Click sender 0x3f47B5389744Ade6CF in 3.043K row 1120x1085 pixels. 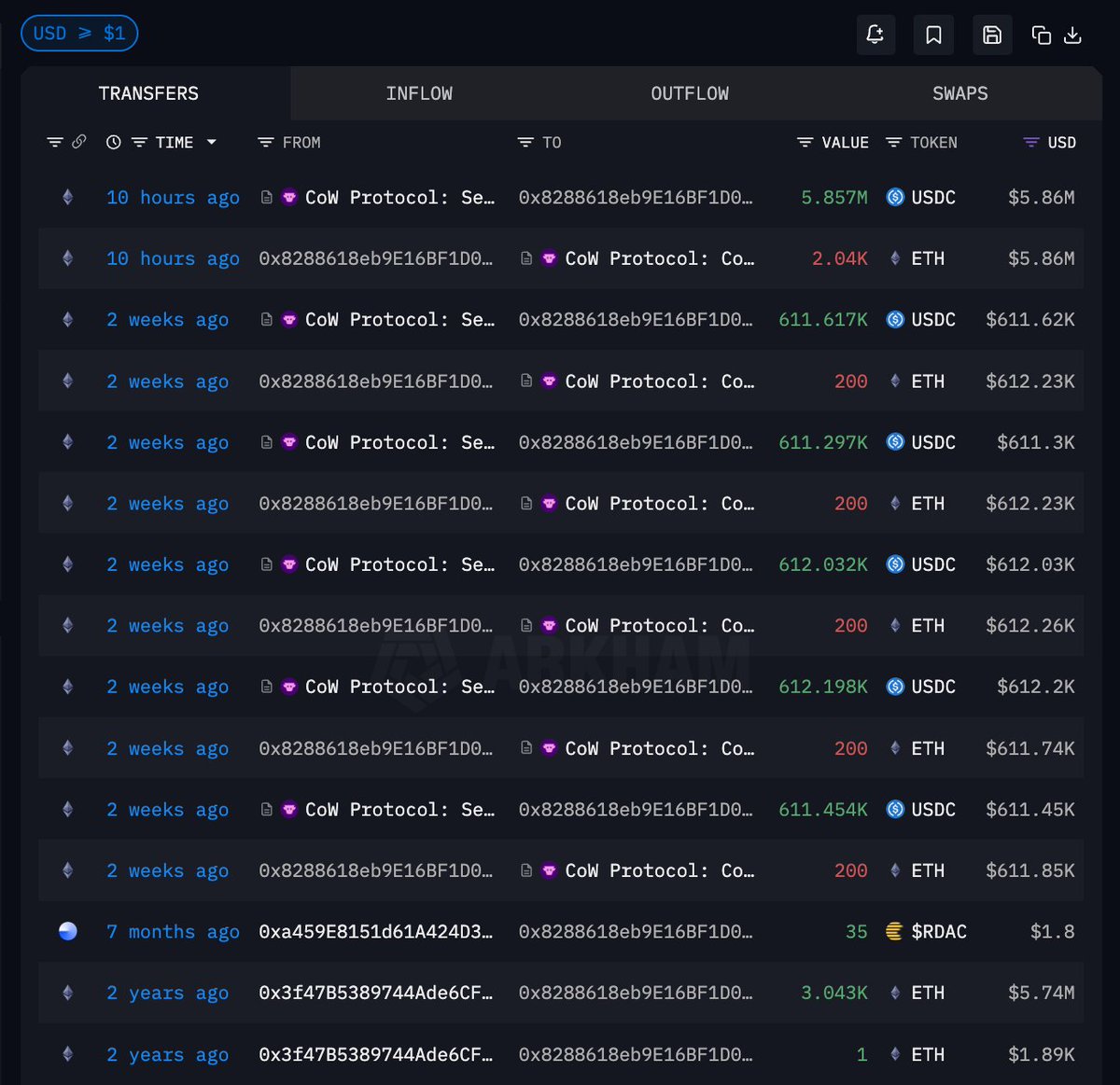(375, 993)
